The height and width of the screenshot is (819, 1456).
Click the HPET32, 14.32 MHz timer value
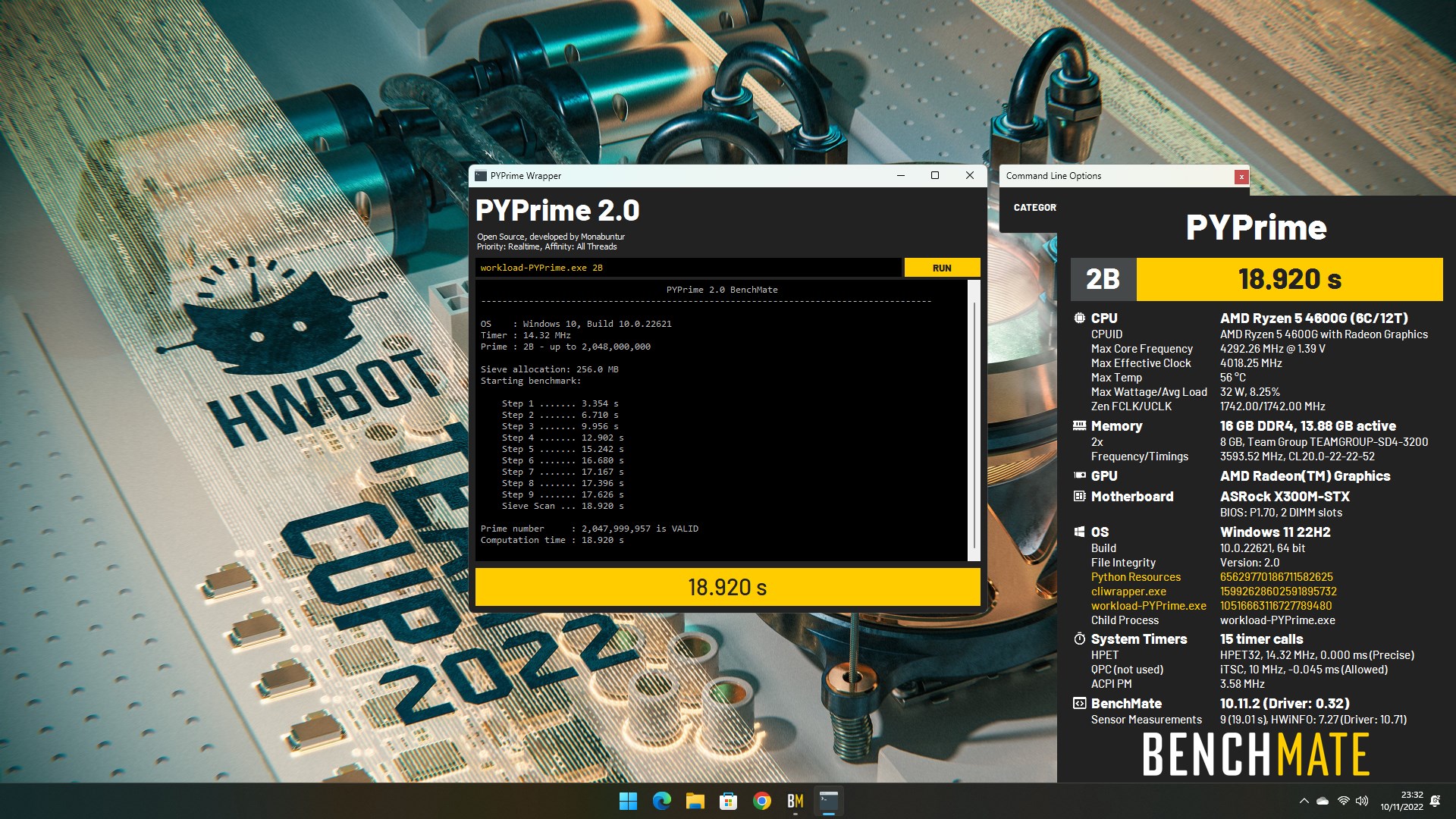(x=1316, y=655)
